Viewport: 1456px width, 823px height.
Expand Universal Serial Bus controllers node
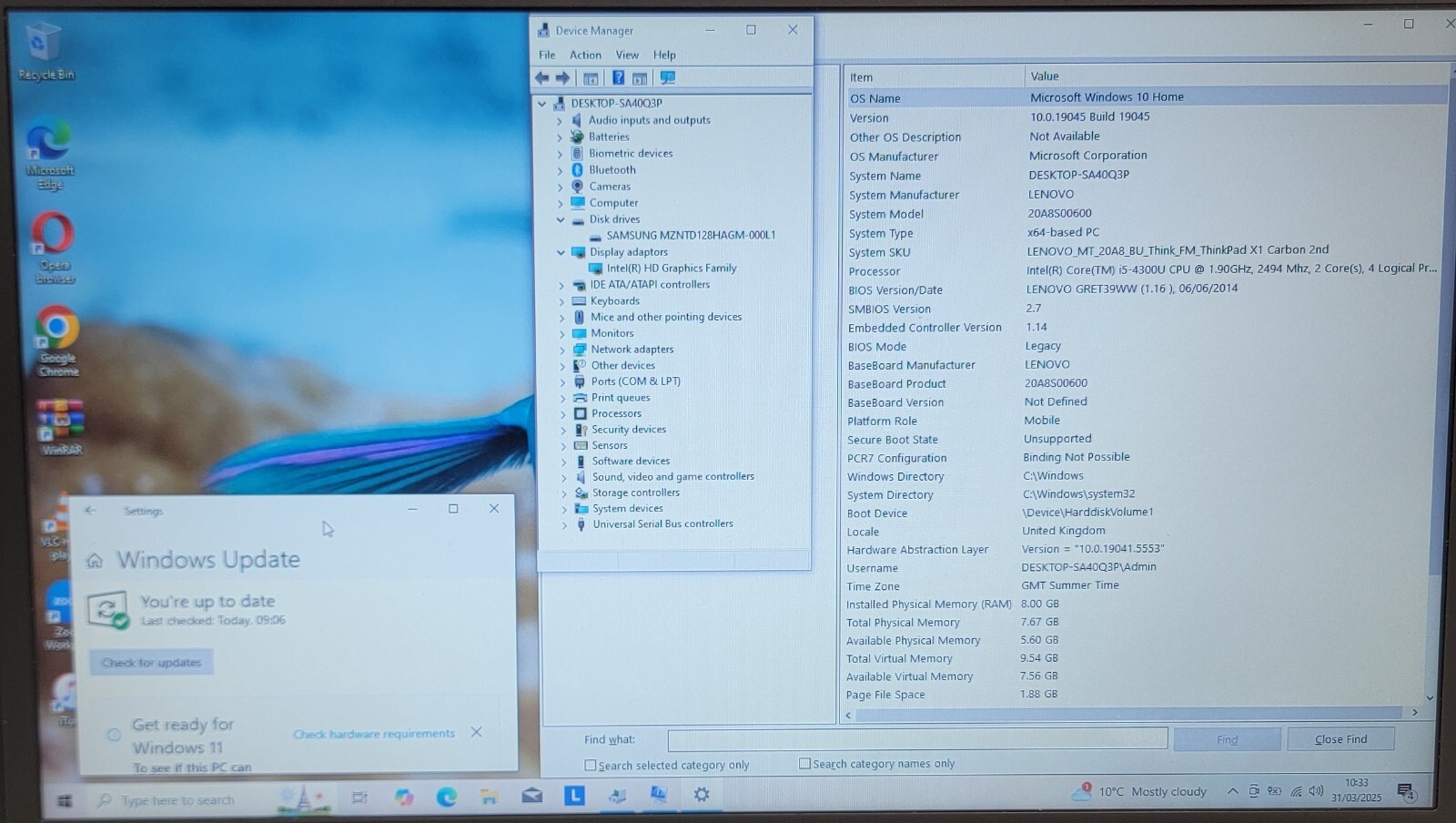[x=564, y=524]
